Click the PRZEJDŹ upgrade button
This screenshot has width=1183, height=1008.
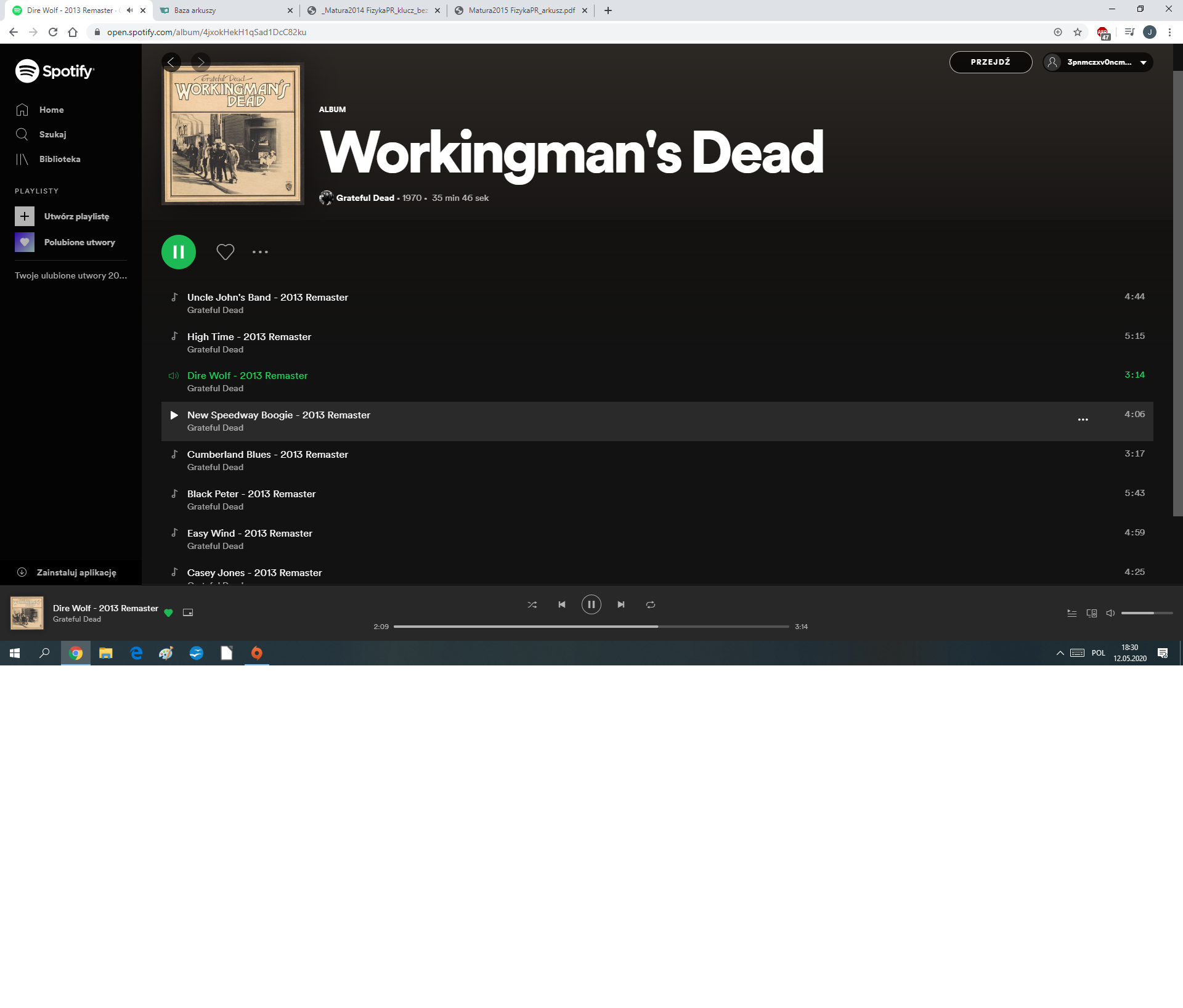click(991, 62)
